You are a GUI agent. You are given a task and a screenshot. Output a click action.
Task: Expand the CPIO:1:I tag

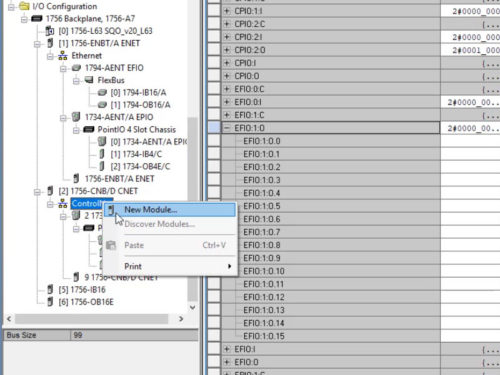point(227,11)
